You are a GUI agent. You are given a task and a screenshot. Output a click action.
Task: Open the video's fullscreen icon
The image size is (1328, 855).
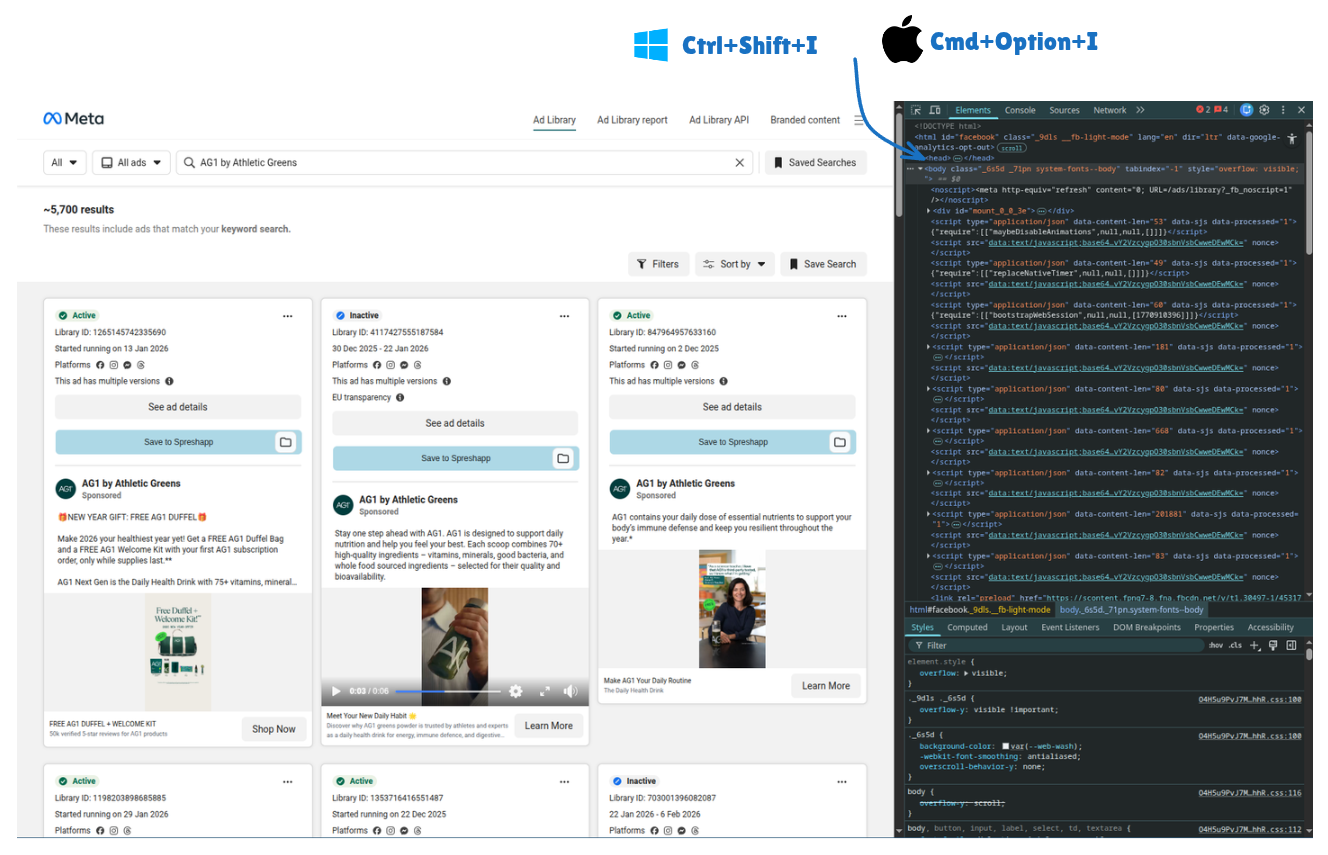point(545,691)
